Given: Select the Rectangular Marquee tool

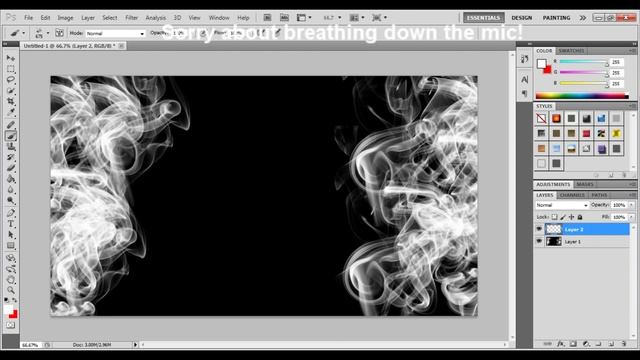Looking at the screenshot, I should click(11, 69).
